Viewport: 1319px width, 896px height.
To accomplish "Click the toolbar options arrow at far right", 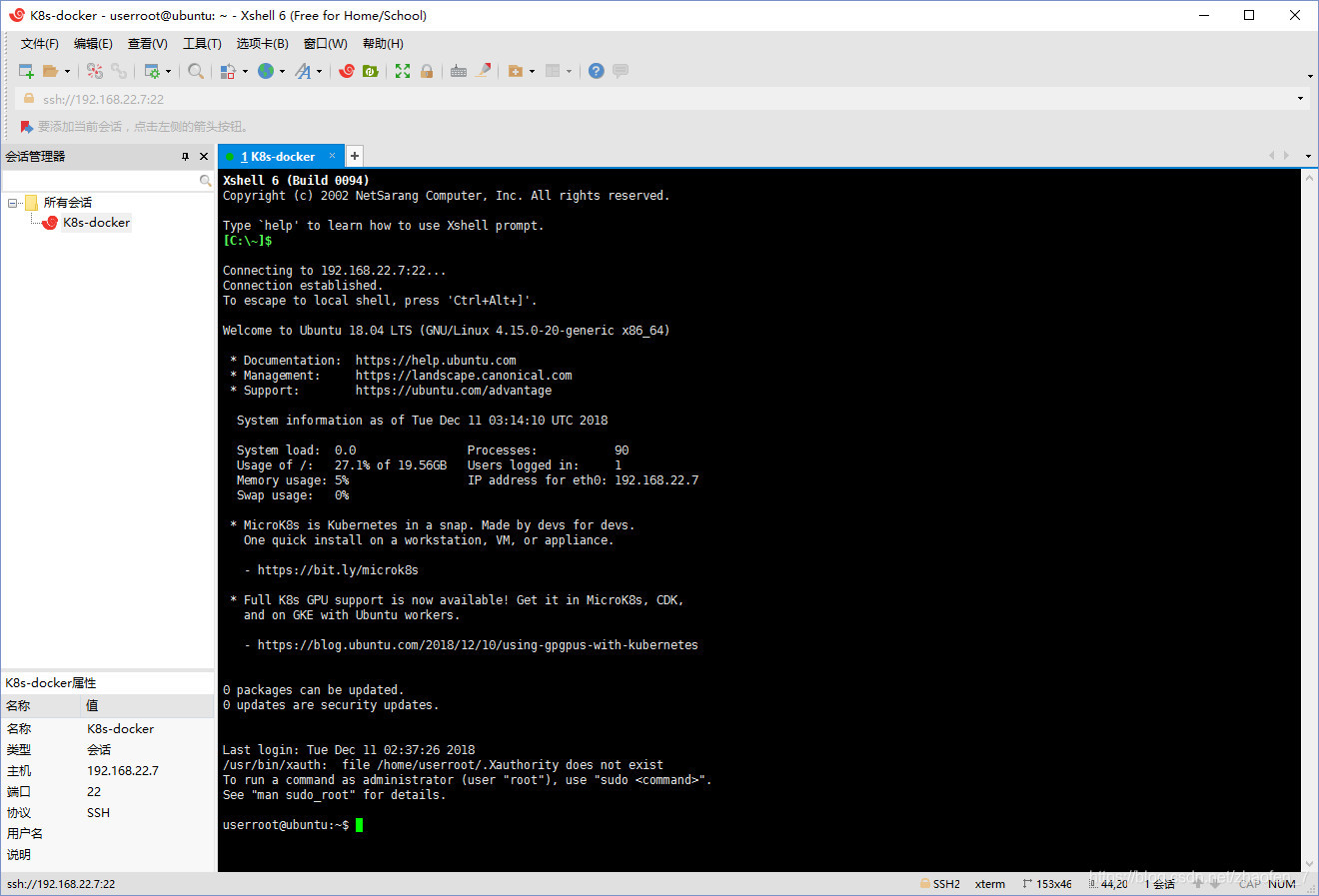I will pyautogui.click(x=1310, y=76).
